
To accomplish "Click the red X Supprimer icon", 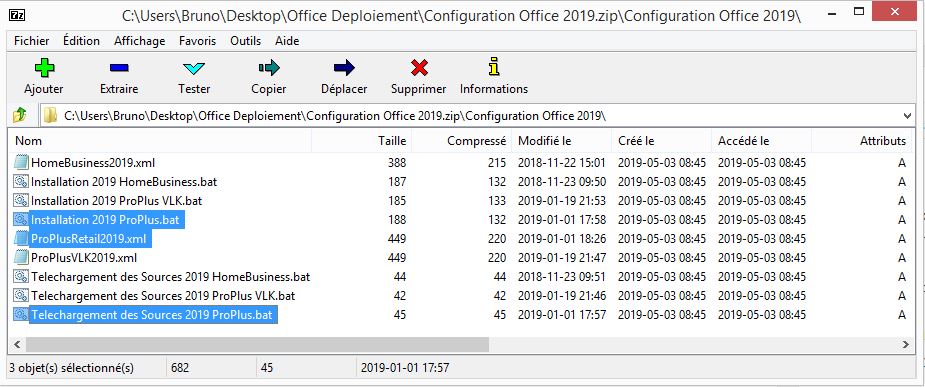I will pos(419,68).
